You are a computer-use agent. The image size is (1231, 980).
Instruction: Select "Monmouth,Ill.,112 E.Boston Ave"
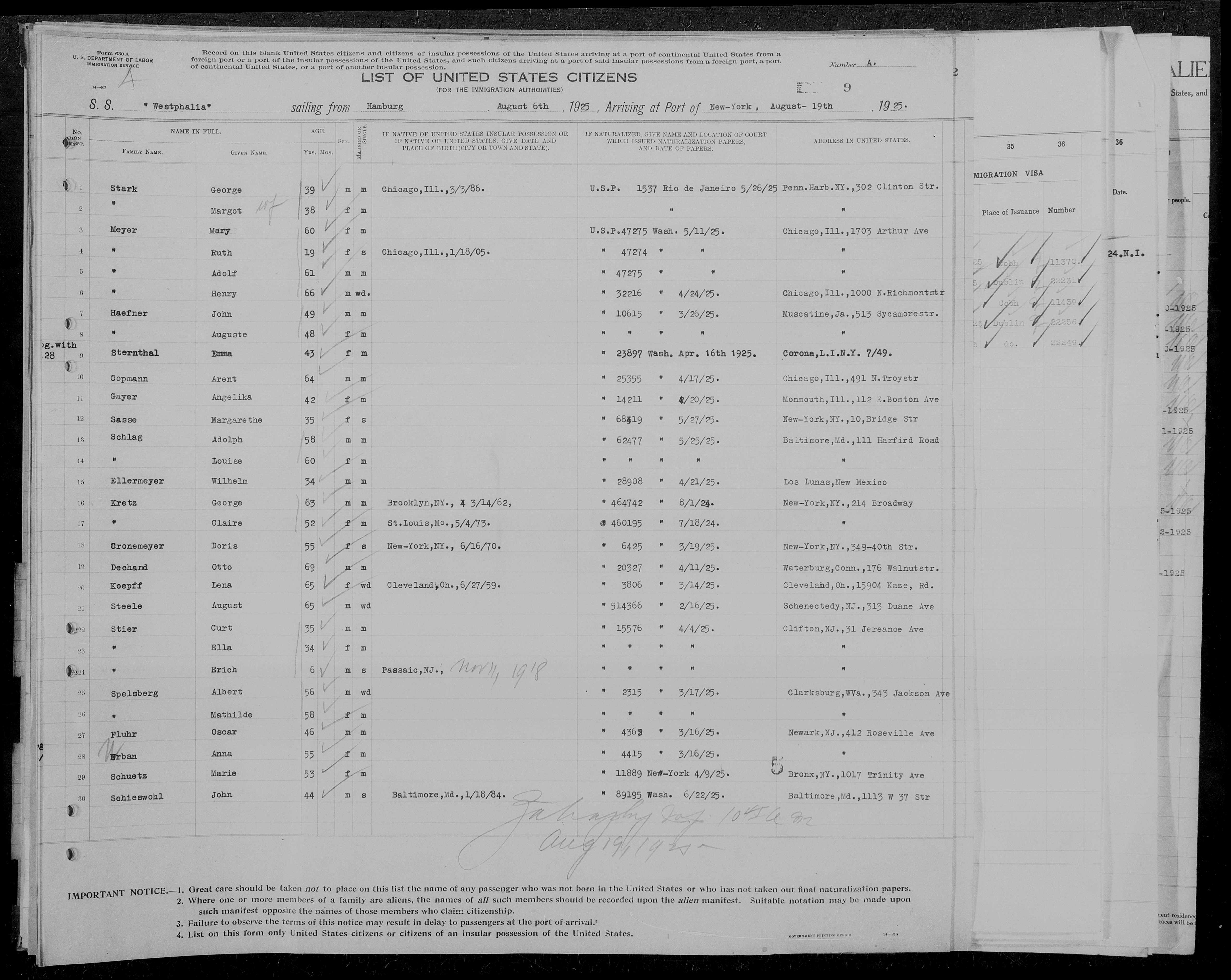point(860,400)
